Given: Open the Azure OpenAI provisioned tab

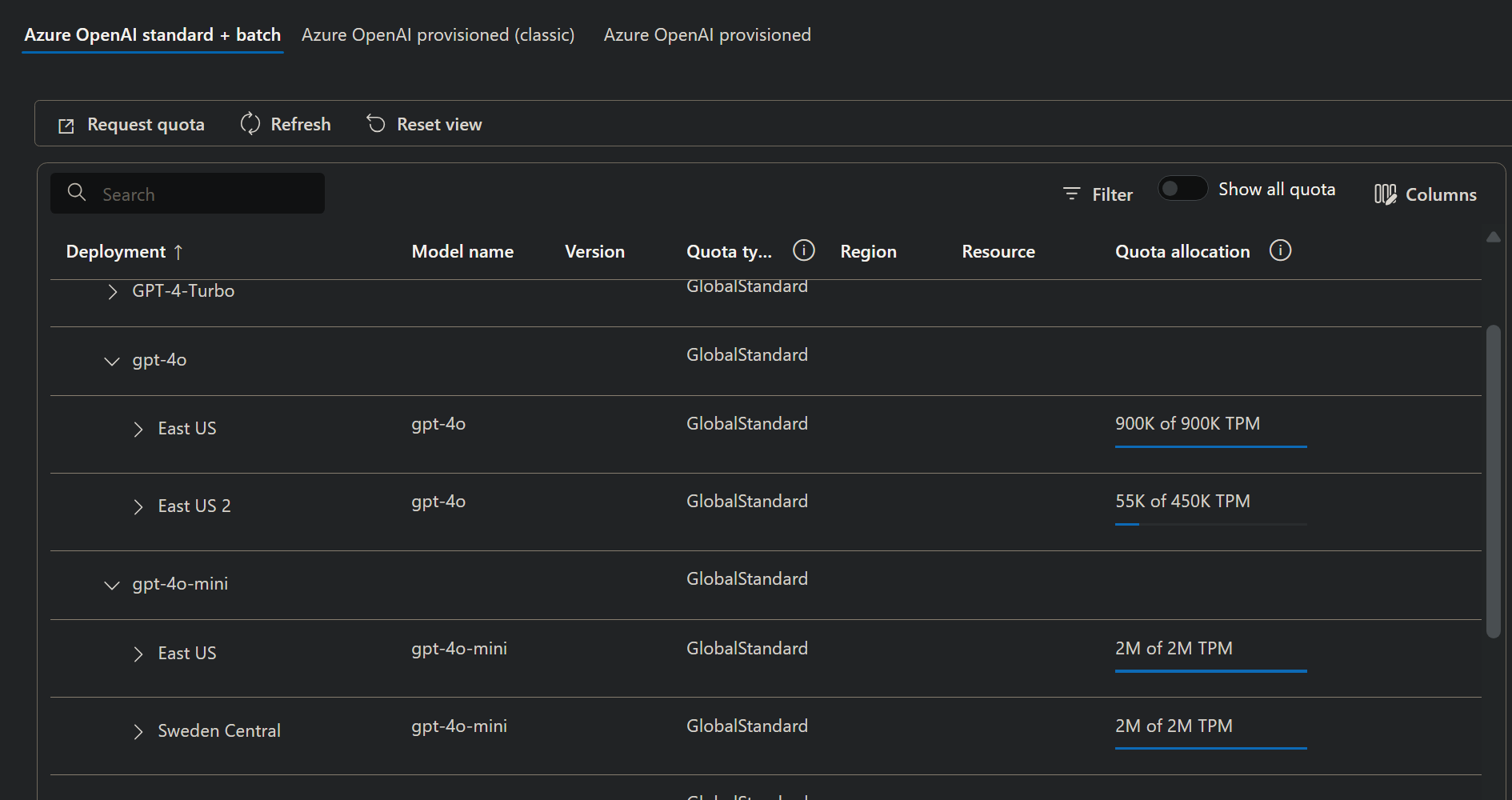Looking at the screenshot, I should [707, 35].
